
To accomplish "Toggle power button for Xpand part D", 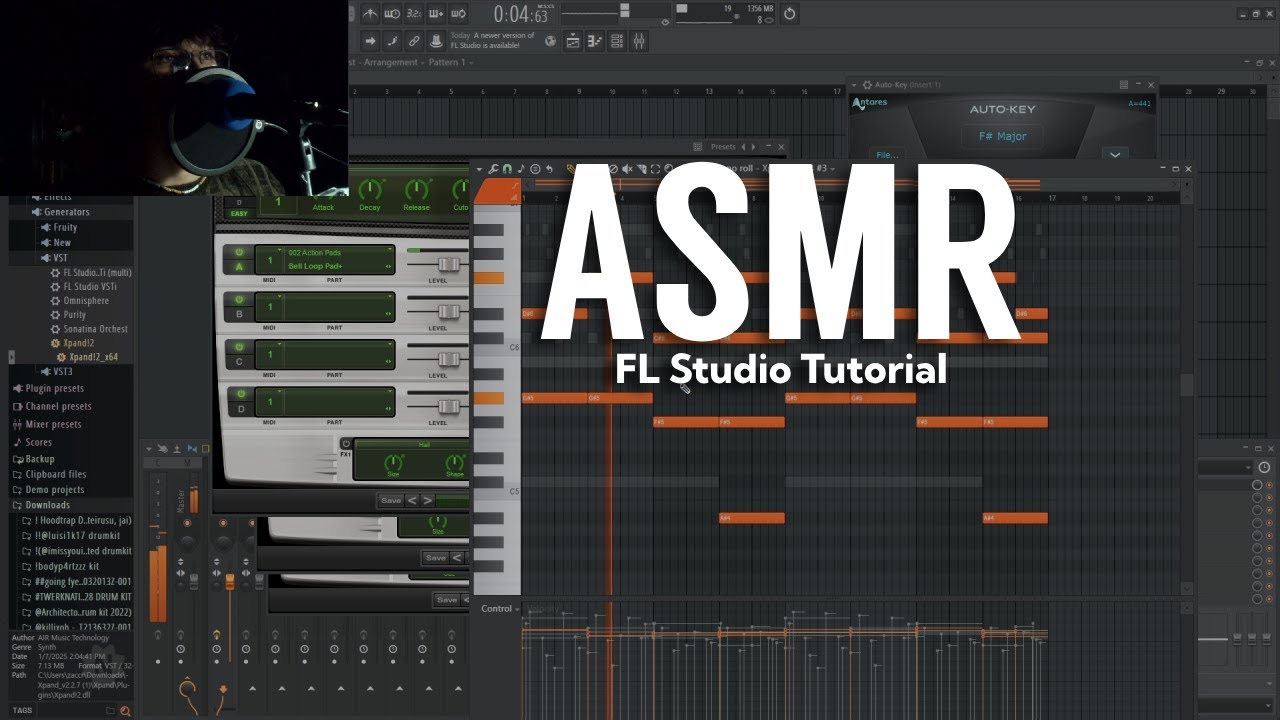I will (x=239, y=394).
